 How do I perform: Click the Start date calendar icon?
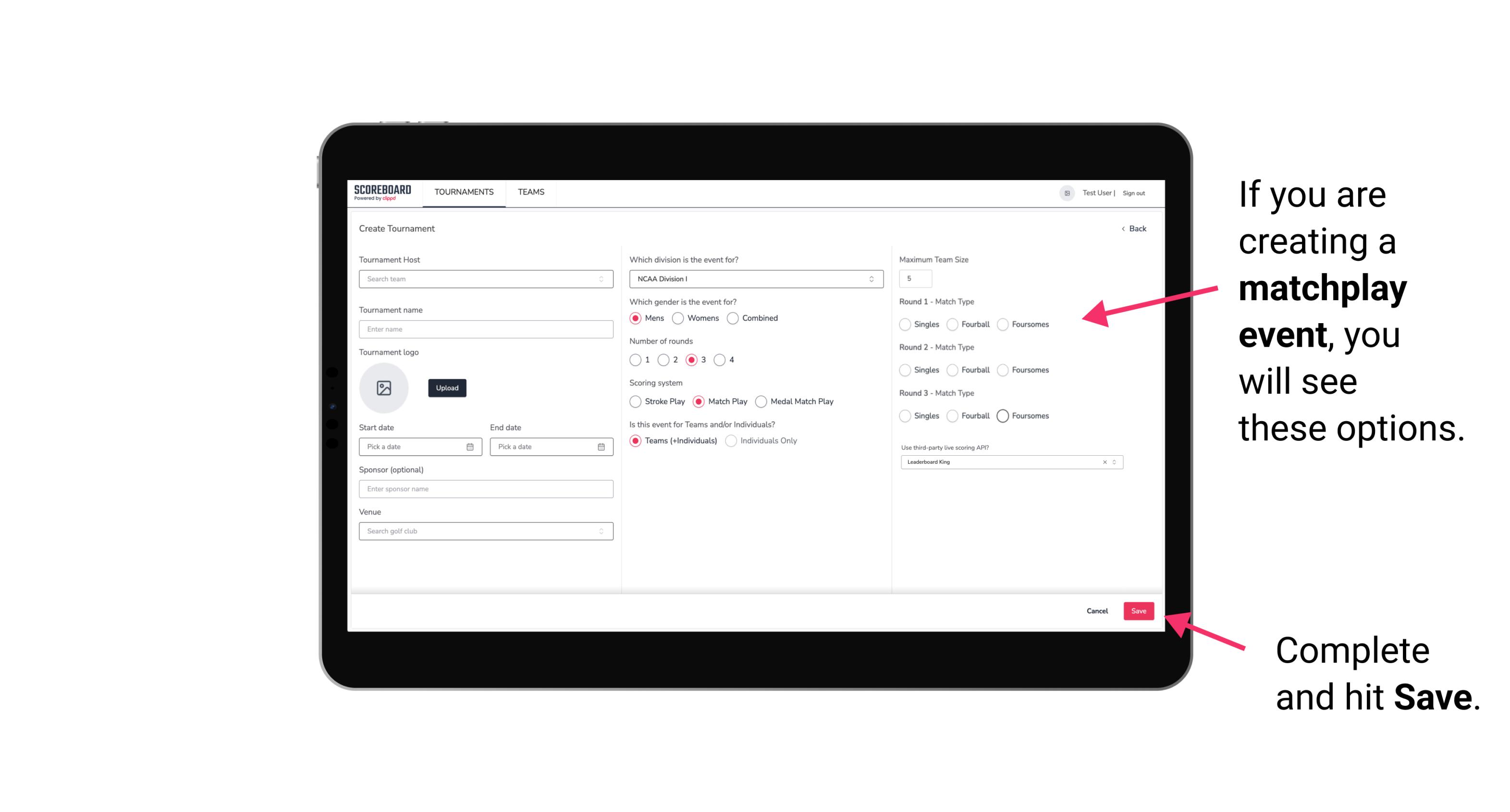[x=471, y=446]
